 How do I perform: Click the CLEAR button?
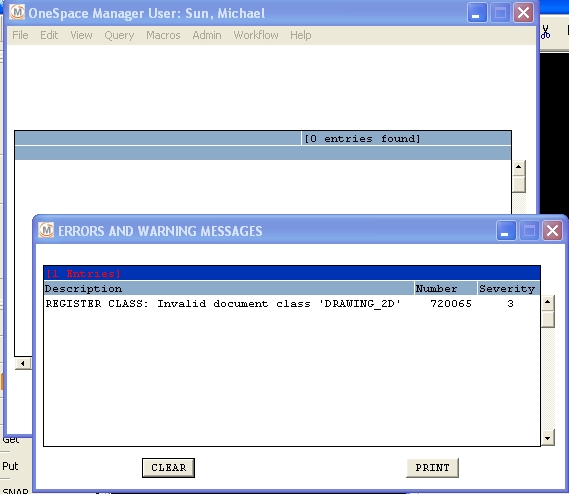coord(168,468)
